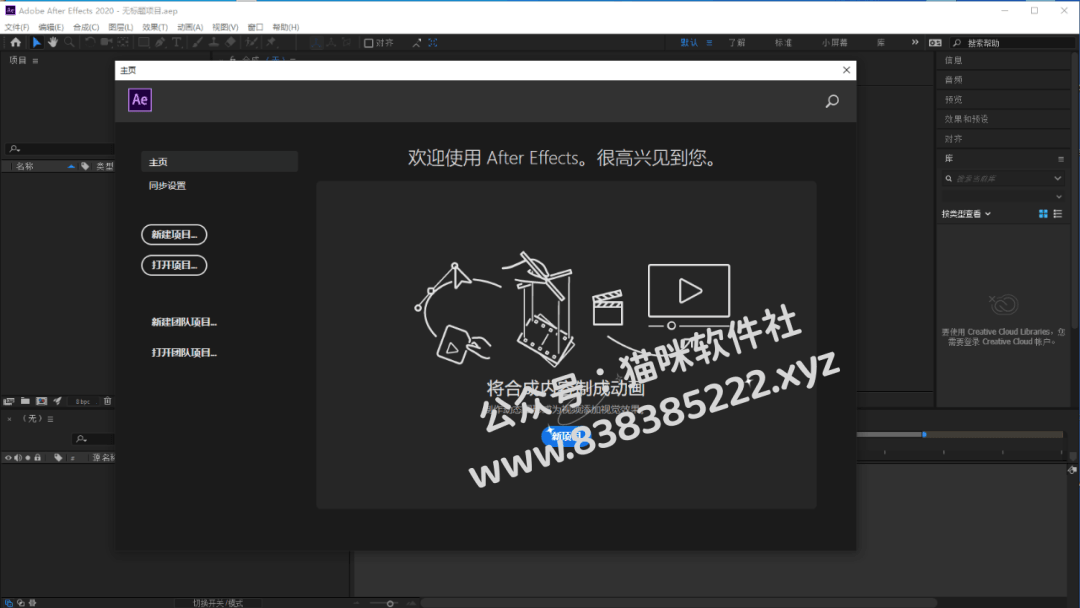This screenshot has width=1080, height=608.
Task: Click the 切换开关/模式 toggle button
Action: [218, 603]
